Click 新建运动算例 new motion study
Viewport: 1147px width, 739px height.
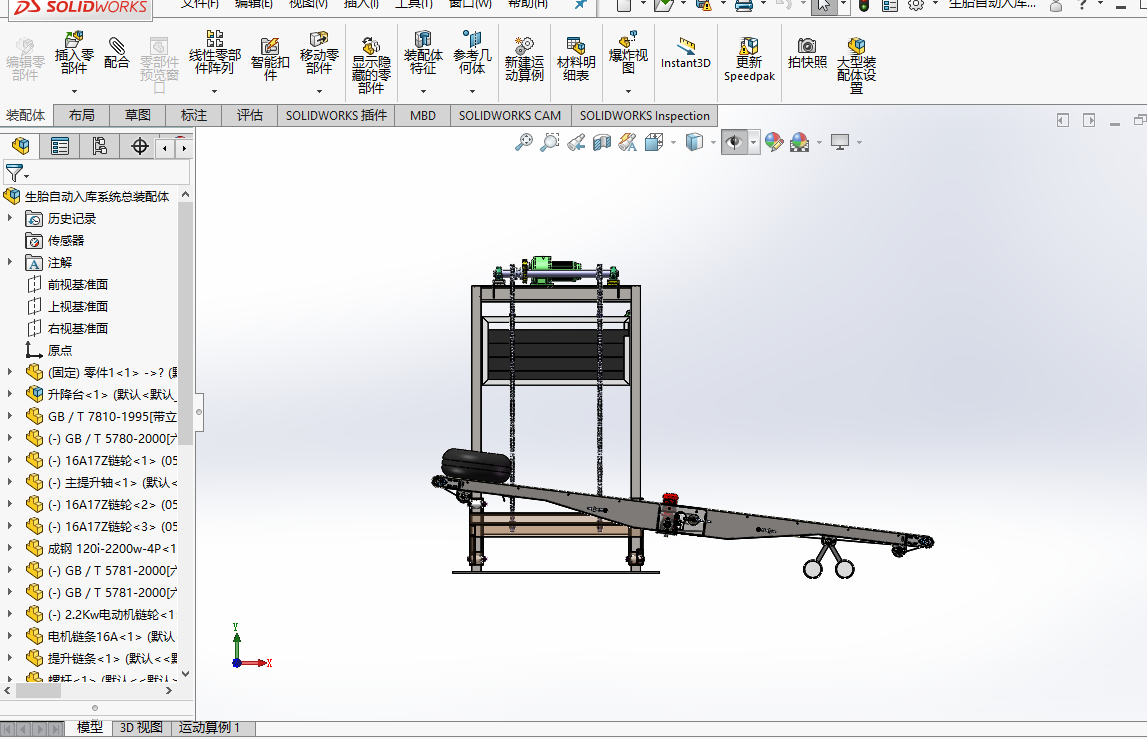pos(524,59)
